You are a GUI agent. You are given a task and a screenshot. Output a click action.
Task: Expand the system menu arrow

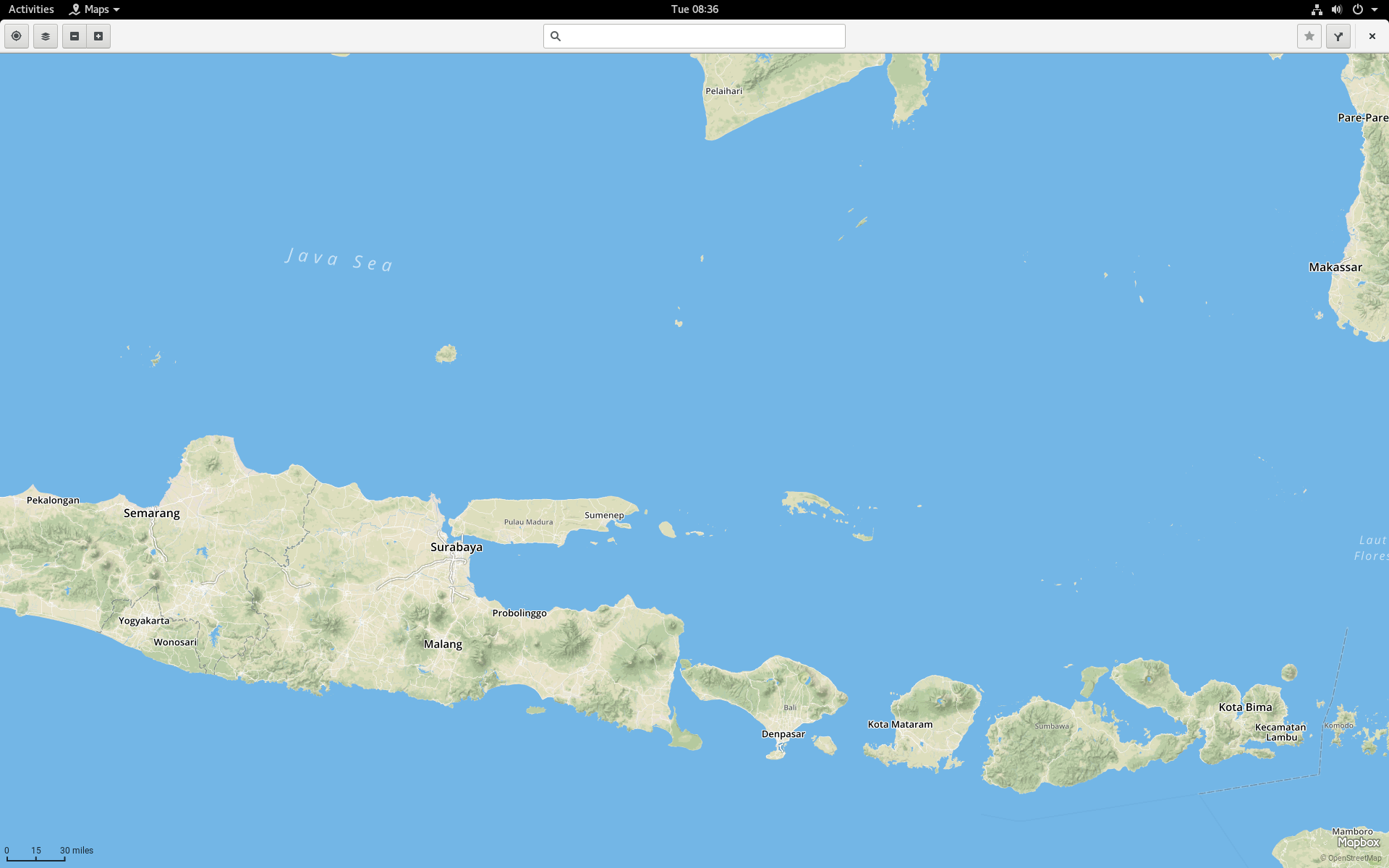[1375, 9]
